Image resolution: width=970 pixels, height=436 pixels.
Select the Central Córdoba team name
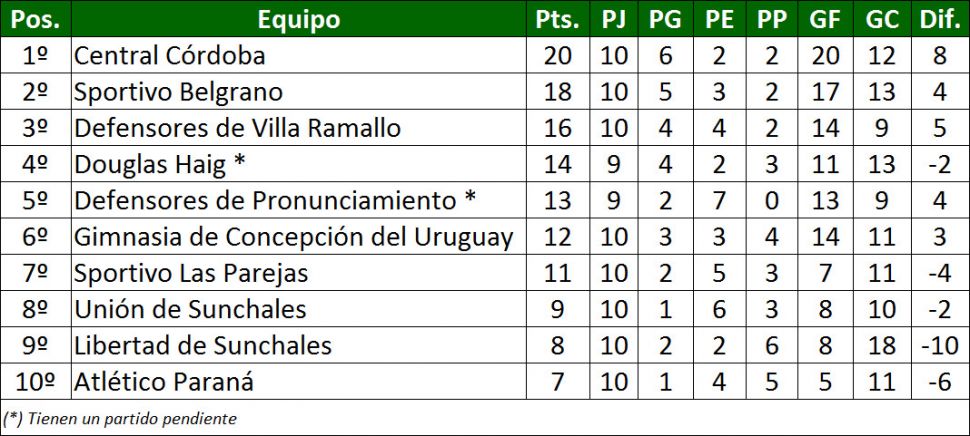tap(170, 56)
